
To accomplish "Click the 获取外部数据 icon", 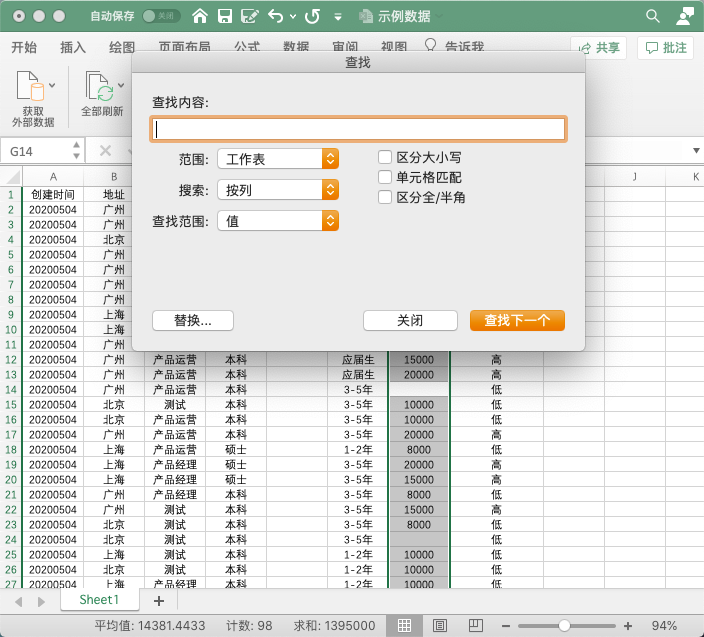I will pyautogui.click(x=32, y=87).
